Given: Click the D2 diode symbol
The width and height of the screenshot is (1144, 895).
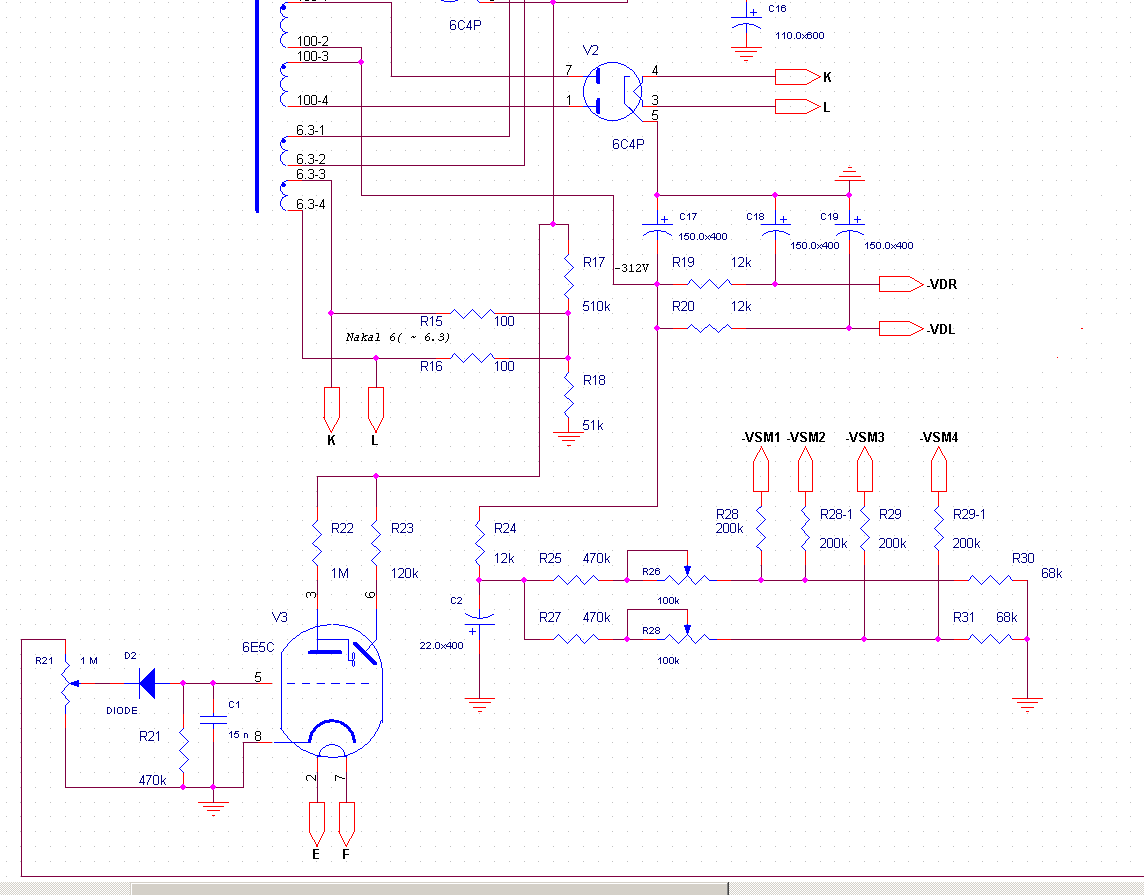Looking at the screenshot, I should click(147, 684).
